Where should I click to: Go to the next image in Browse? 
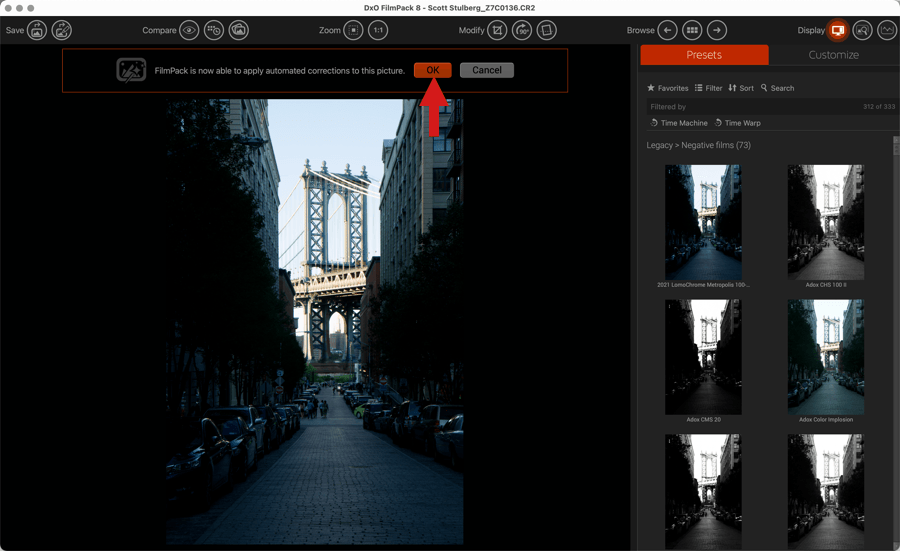[717, 31]
